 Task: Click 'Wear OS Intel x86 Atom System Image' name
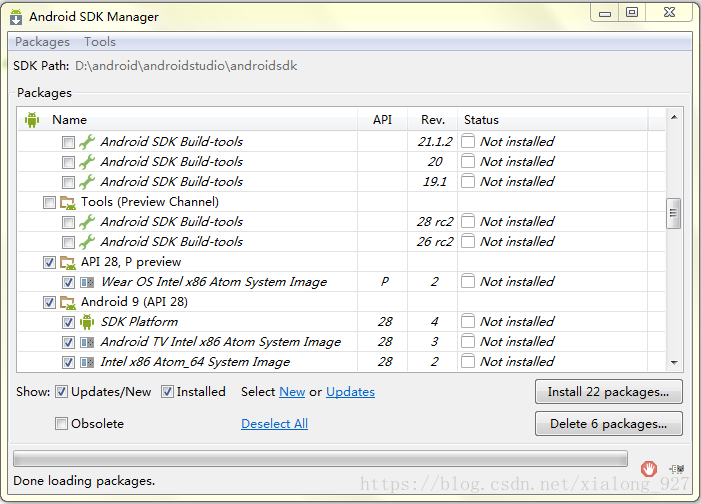214,282
